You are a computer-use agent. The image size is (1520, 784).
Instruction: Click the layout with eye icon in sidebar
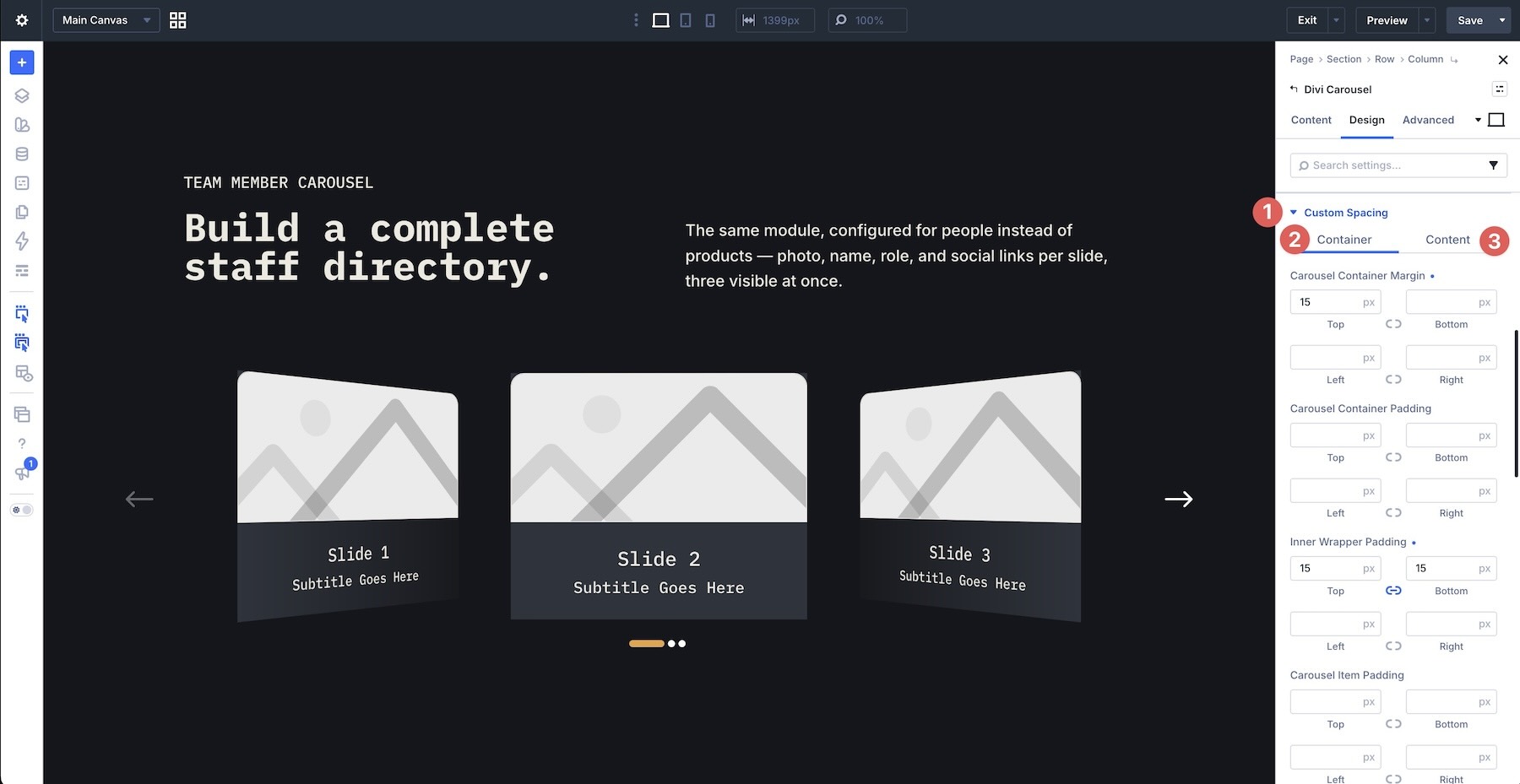[x=24, y=373]
